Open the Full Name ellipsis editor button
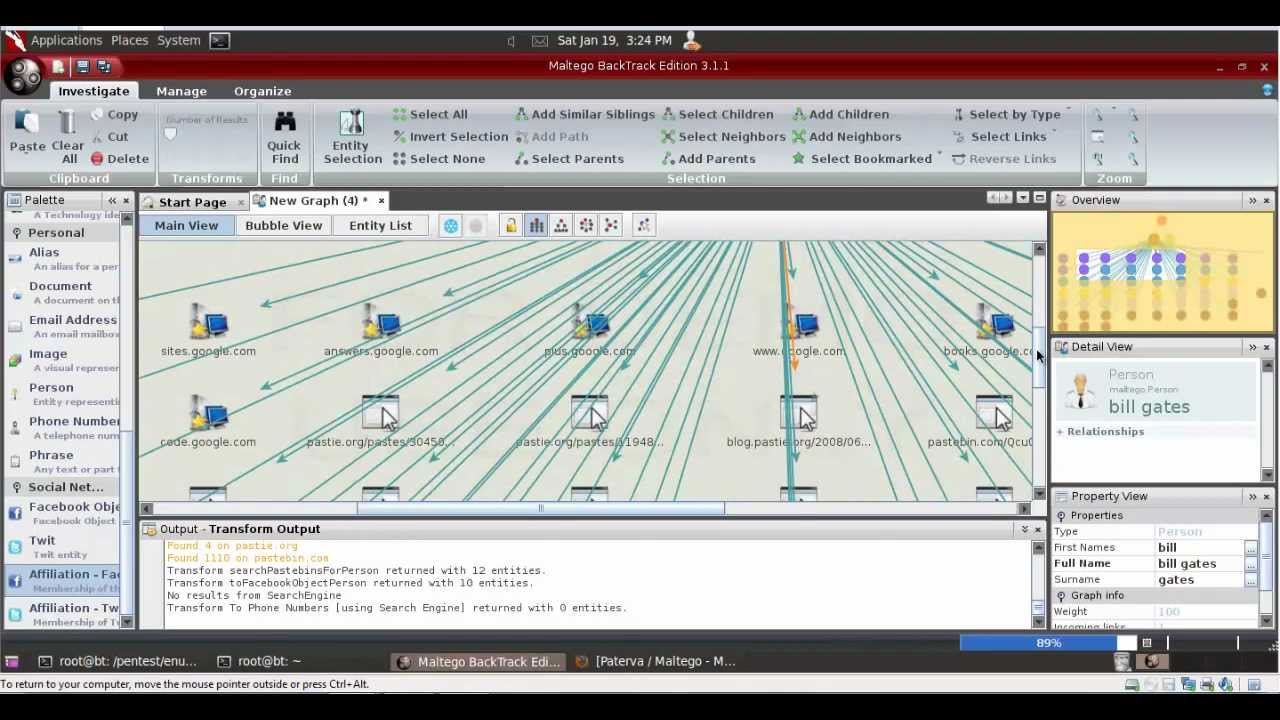The height and width of the screenshot is (720, 1280). [1250, 564]
